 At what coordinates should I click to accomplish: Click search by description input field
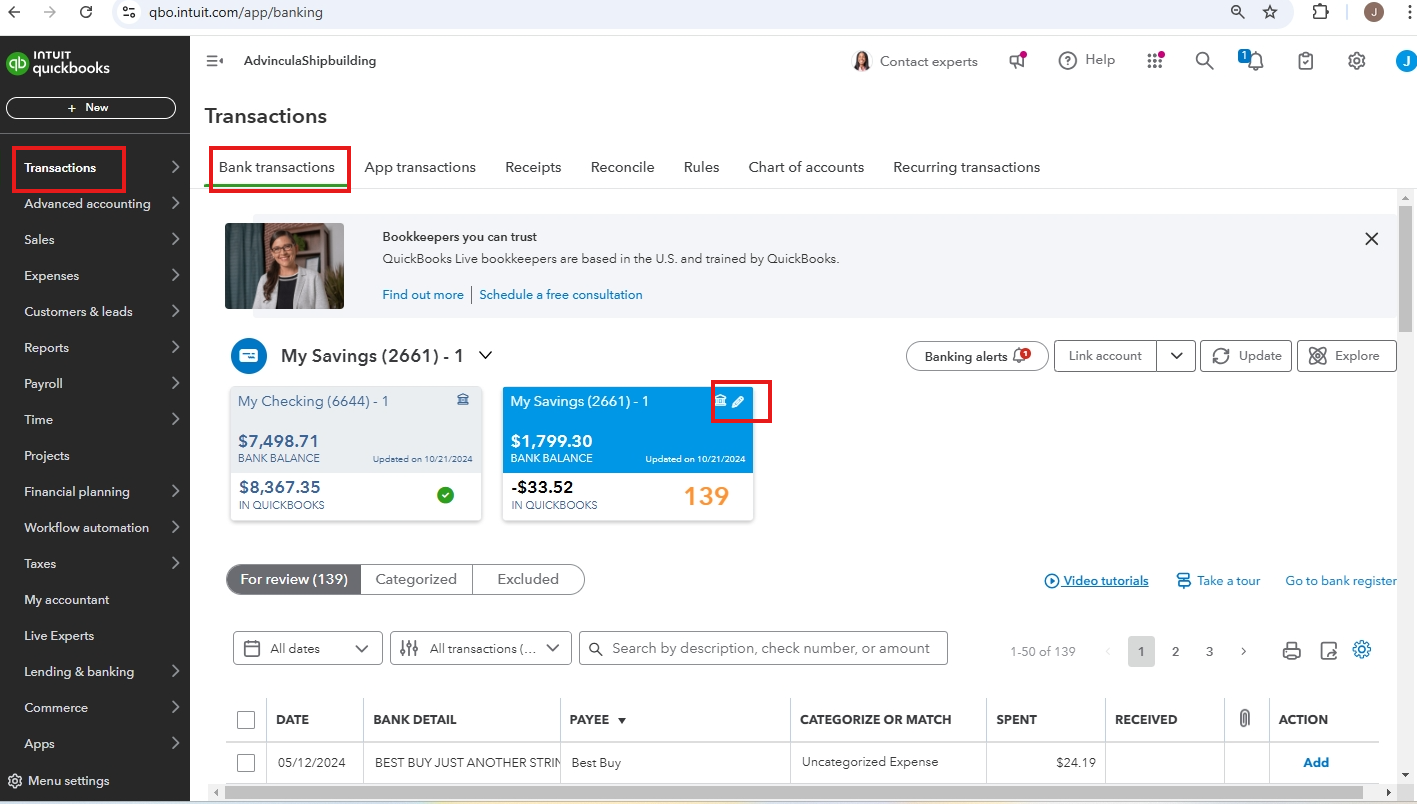[763, 648]
